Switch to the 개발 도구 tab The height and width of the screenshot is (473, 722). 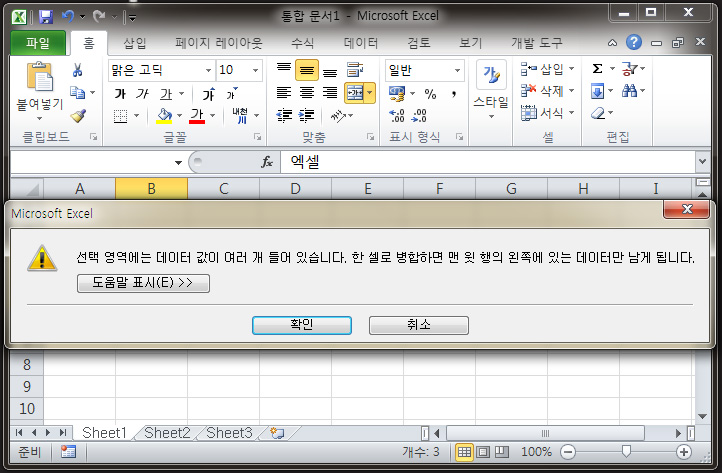pos(537,43)
